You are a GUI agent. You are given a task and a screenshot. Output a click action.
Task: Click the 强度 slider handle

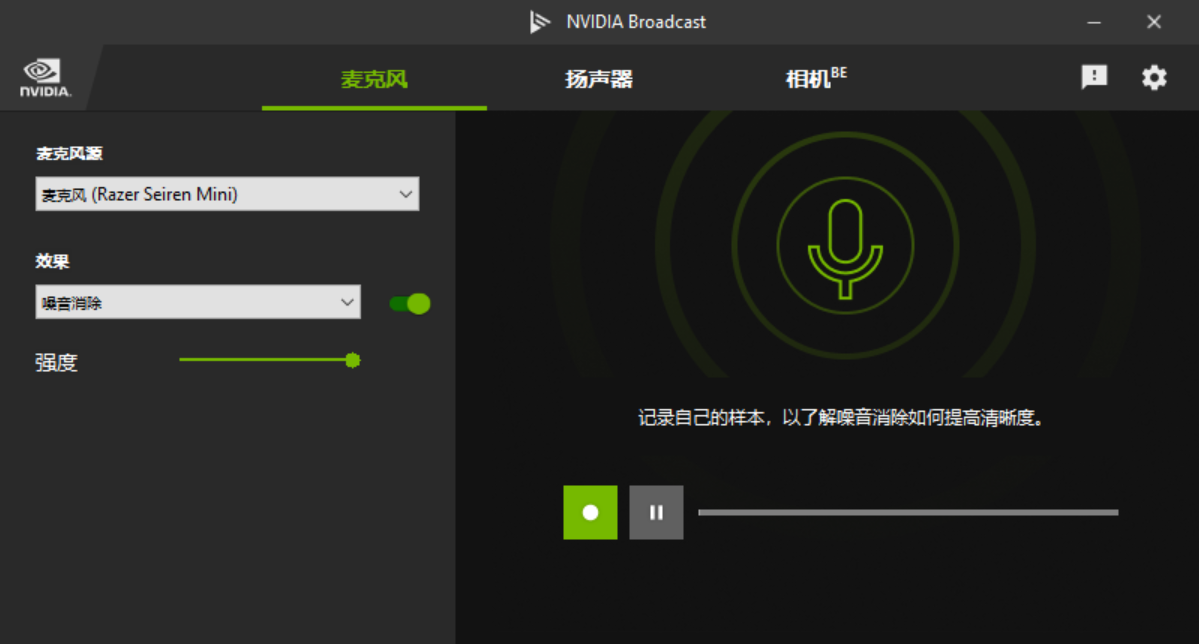click(353, 360)
